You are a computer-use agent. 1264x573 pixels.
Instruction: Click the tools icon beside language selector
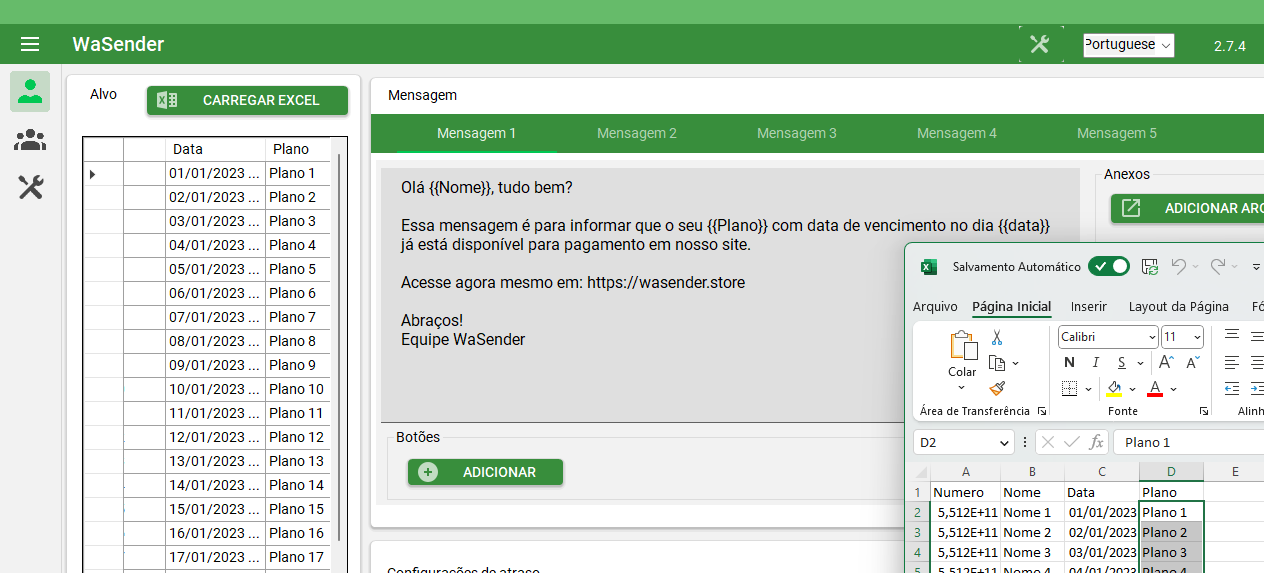point(1040,44)
